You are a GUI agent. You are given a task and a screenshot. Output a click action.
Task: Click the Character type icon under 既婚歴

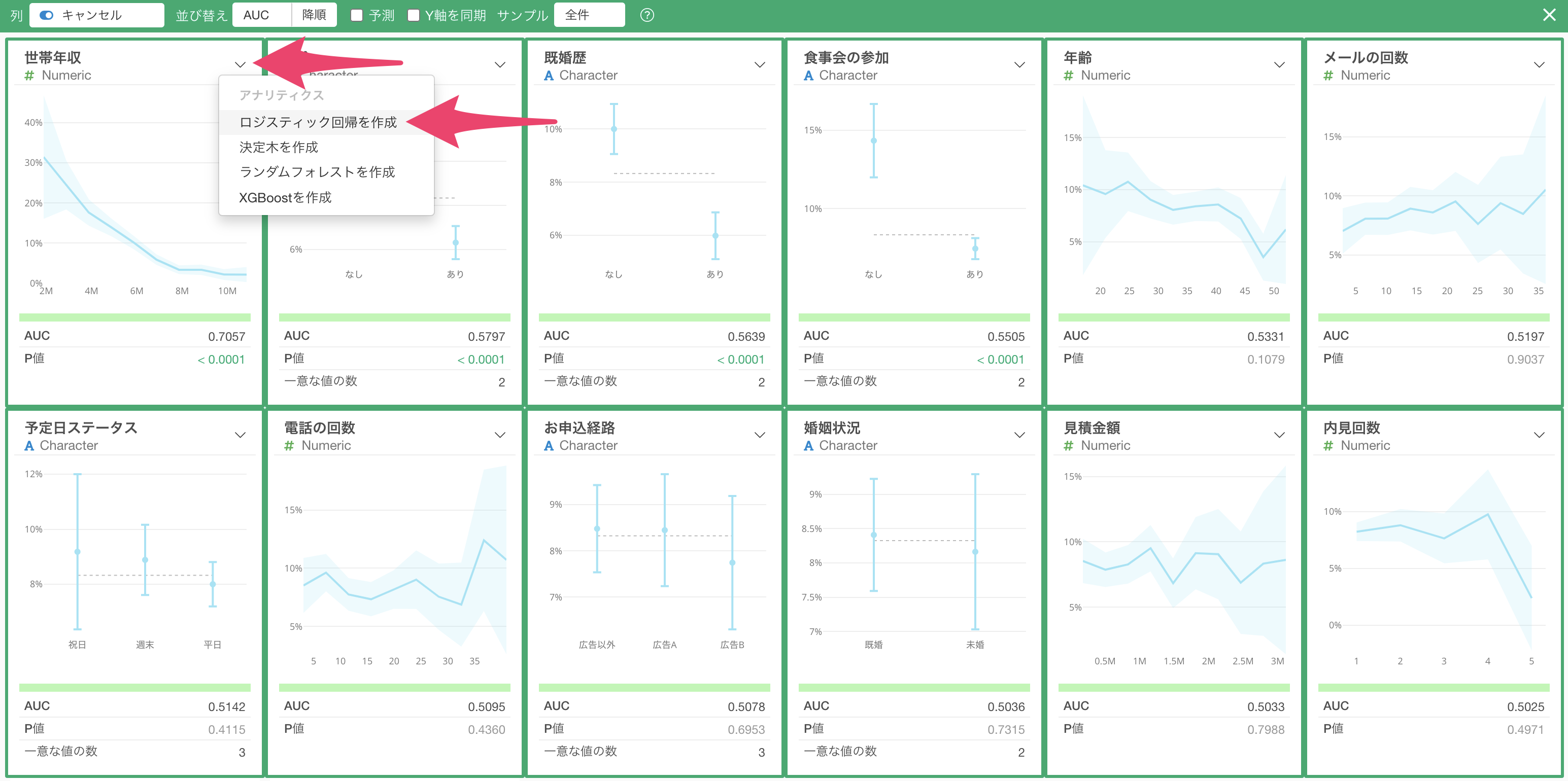click(549, 76)
